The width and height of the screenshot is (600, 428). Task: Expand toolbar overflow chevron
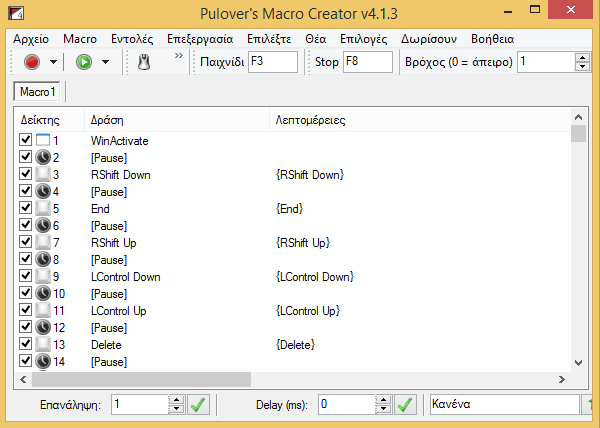tap(178, 56)
